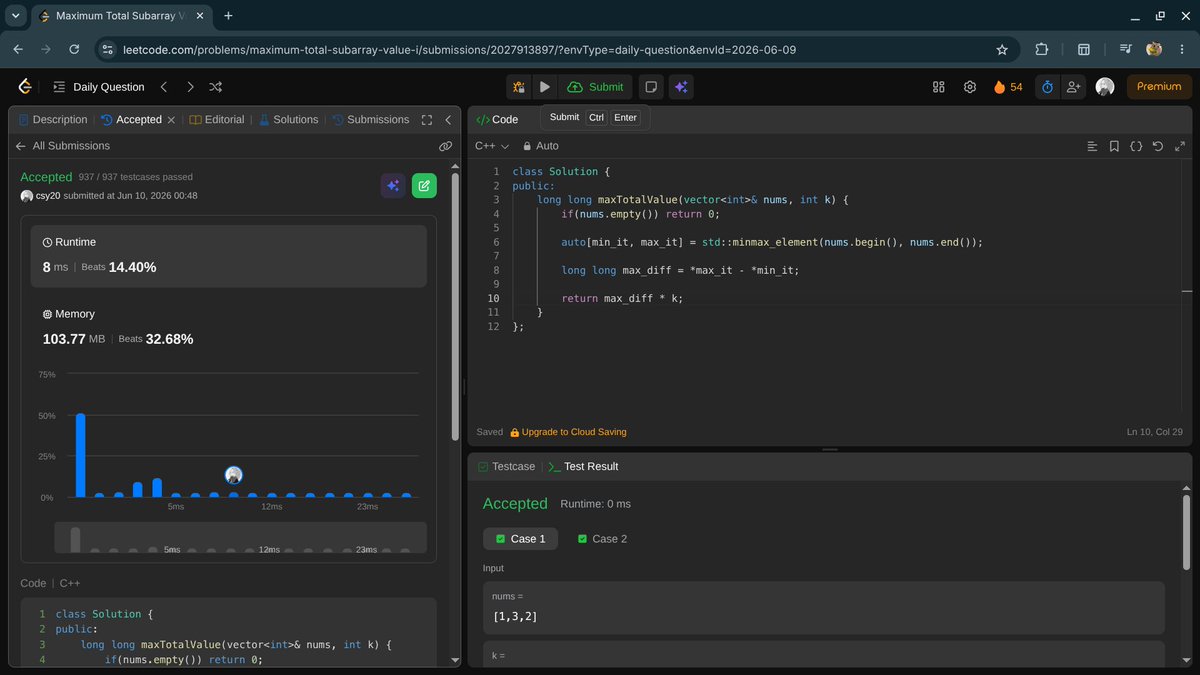This screenshot has height=675, width=1200.
Task: Collapse the left panel with chevron
Action: click(x=448, y=120)
